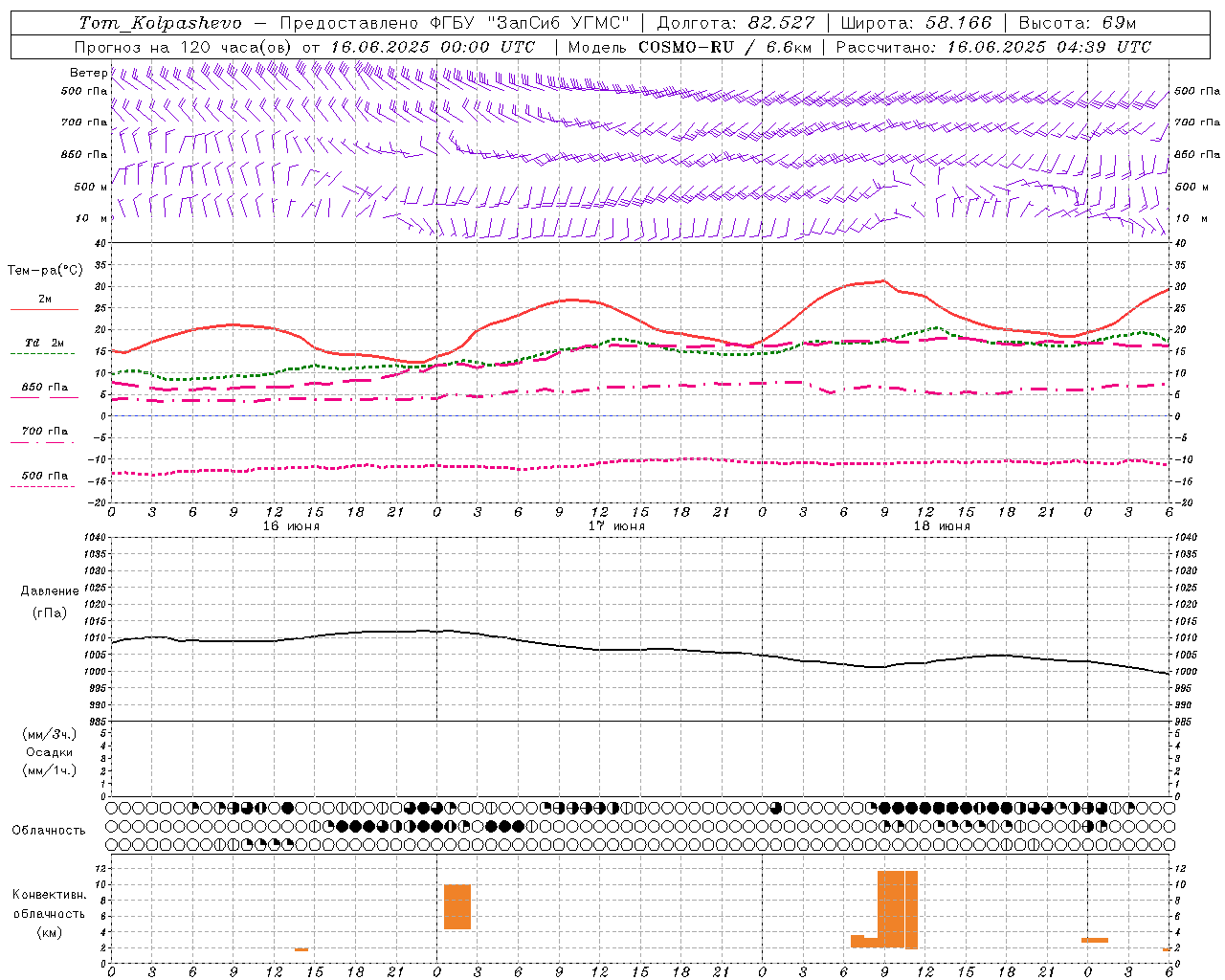The height and width of the screenshot is (980, 1225).
Task: Click the 'Долгота: 82.527' longitude value
Action: pos(736,23)
